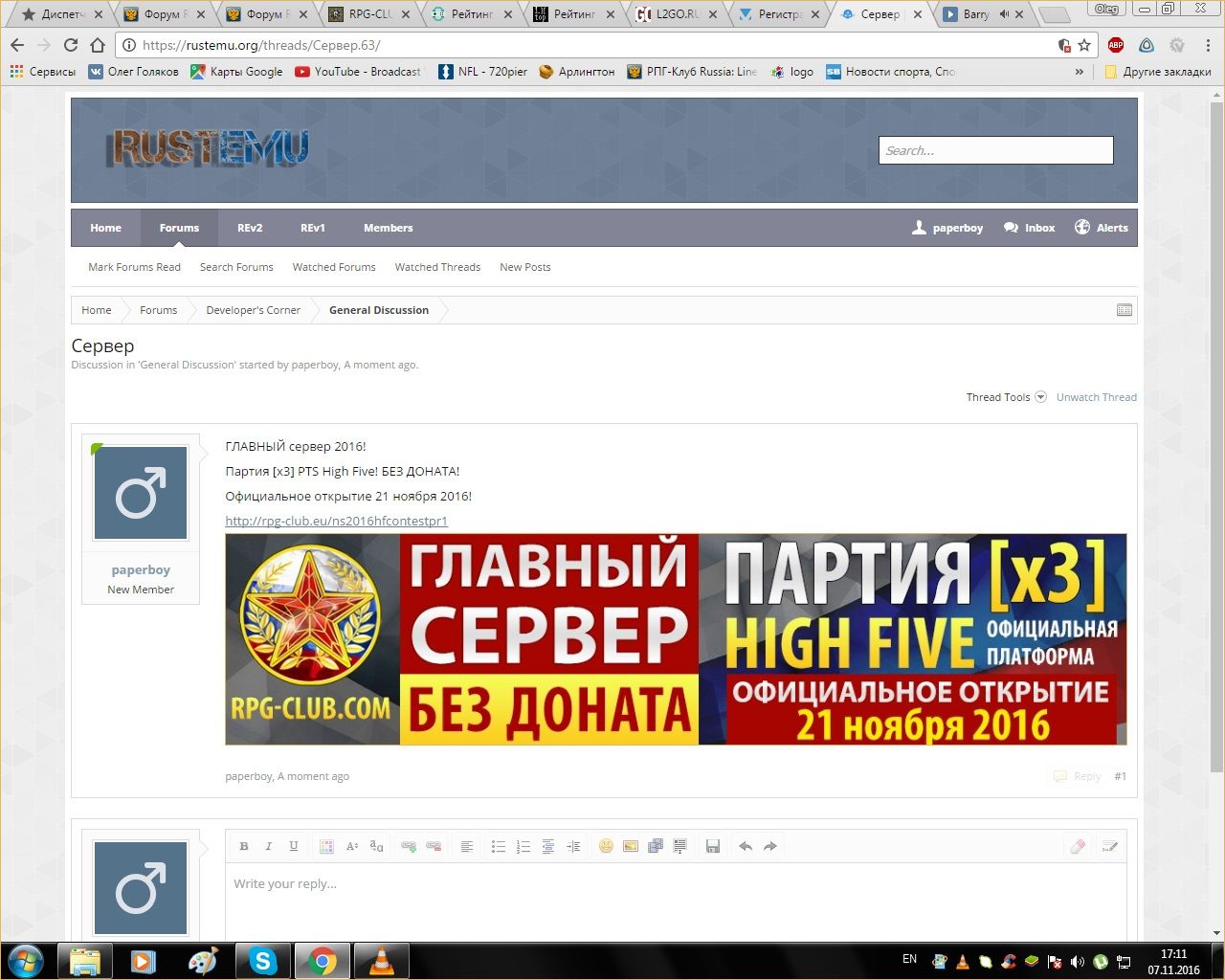This screenshot has width=1225, height=980.
Task: Expand the hidden bookmarks chevron
Action: point(1080,72)
